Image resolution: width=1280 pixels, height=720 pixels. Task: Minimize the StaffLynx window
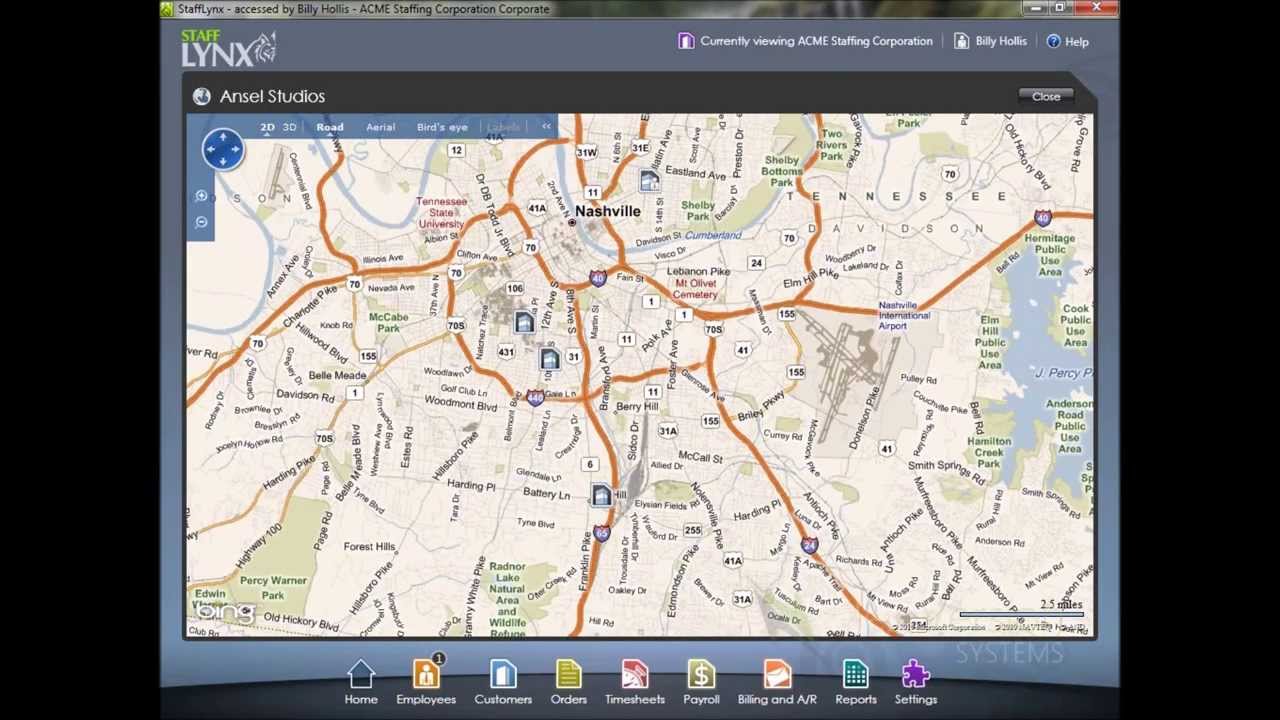click(x=1036, y=8)
